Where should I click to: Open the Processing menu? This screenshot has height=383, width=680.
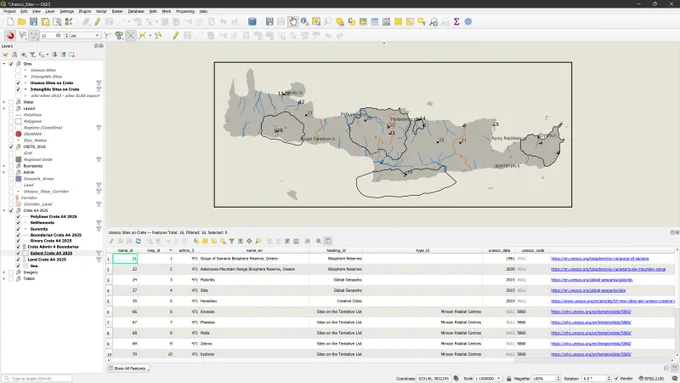point(185,11)
